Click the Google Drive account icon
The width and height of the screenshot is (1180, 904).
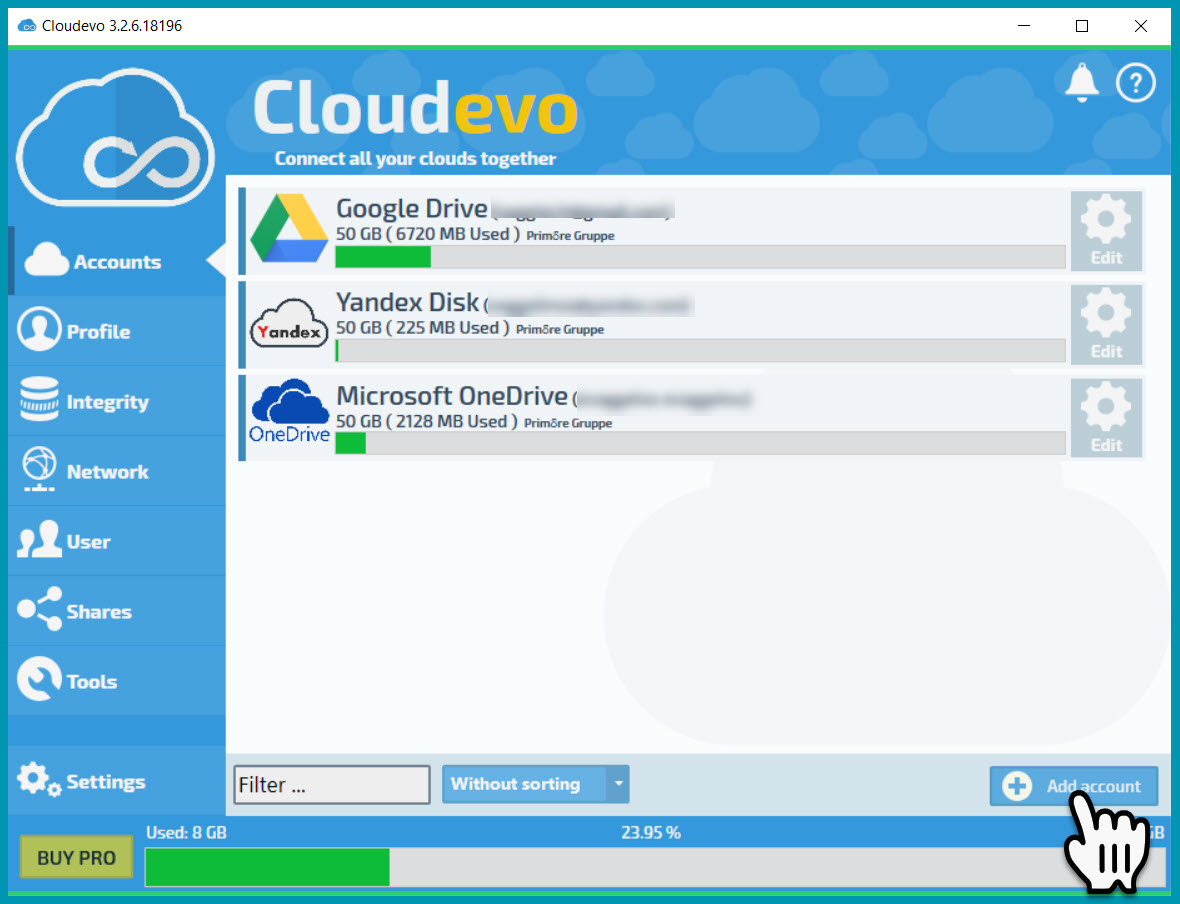289,230
